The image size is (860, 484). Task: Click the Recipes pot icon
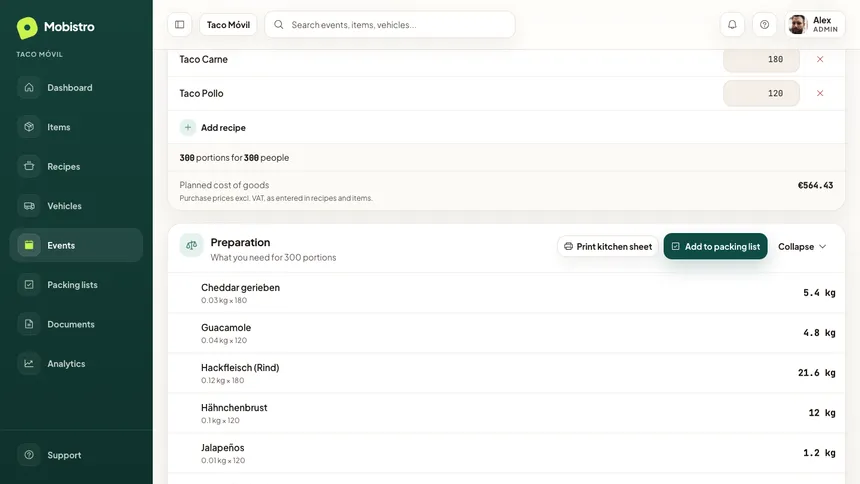pyautogui.click(x=29, y=166)
